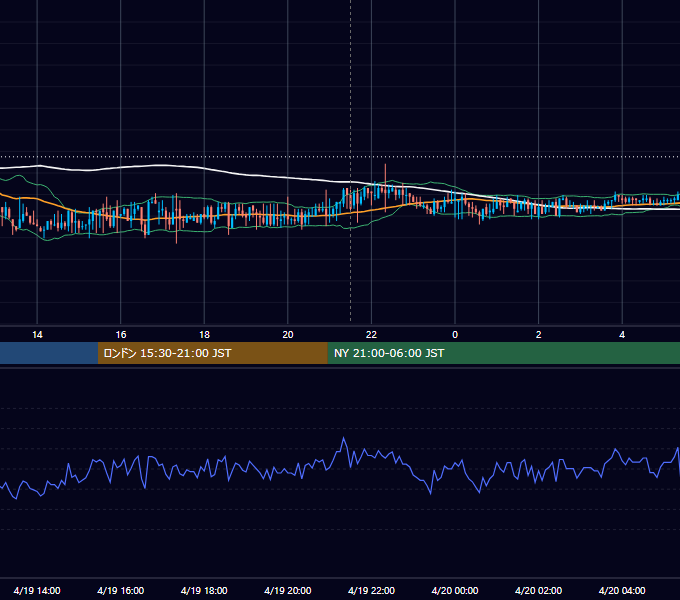
Task: Click the 4/20 02:00 date label
Action: tap(539, 590)
